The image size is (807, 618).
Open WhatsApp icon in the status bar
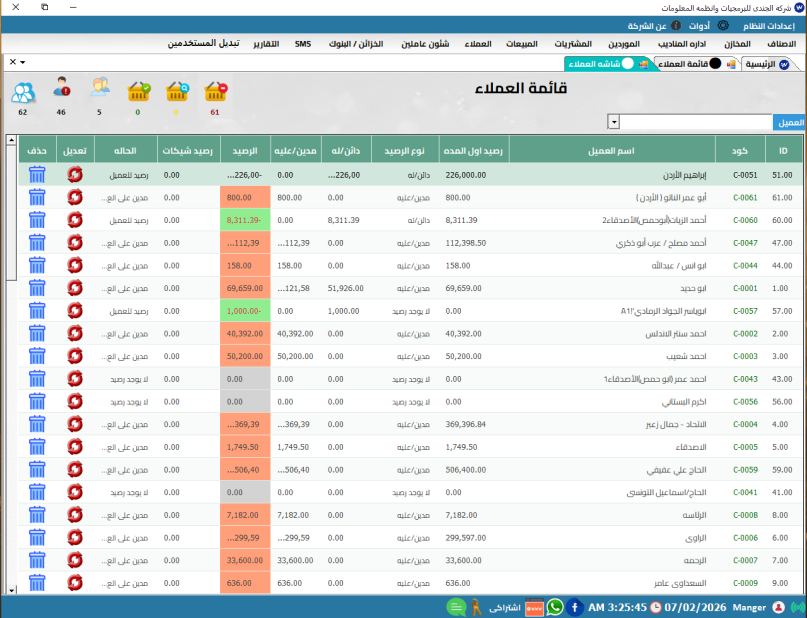coord(555,606)
